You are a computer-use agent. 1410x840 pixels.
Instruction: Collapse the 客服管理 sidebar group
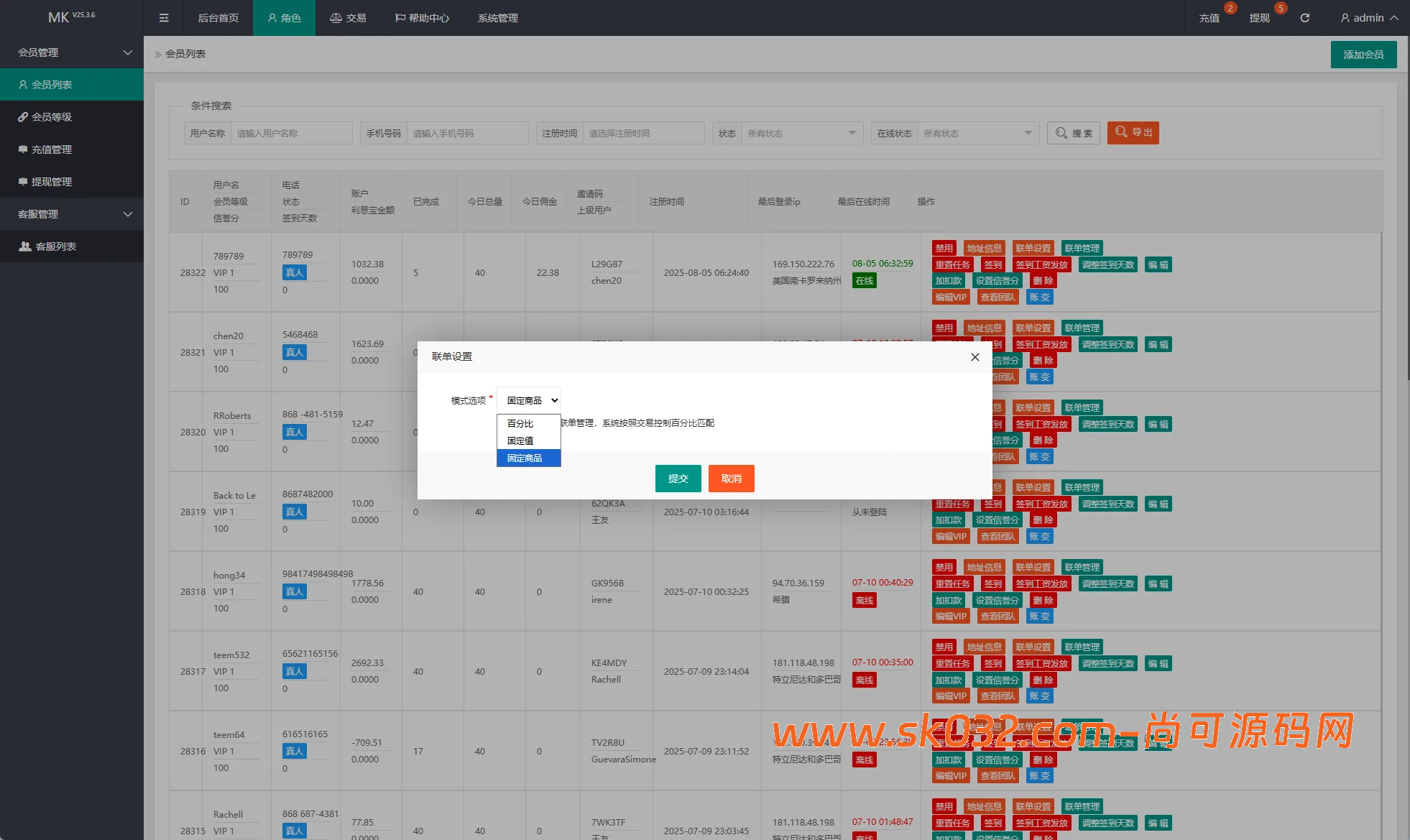pyautogui.click(x=72, y=214)
